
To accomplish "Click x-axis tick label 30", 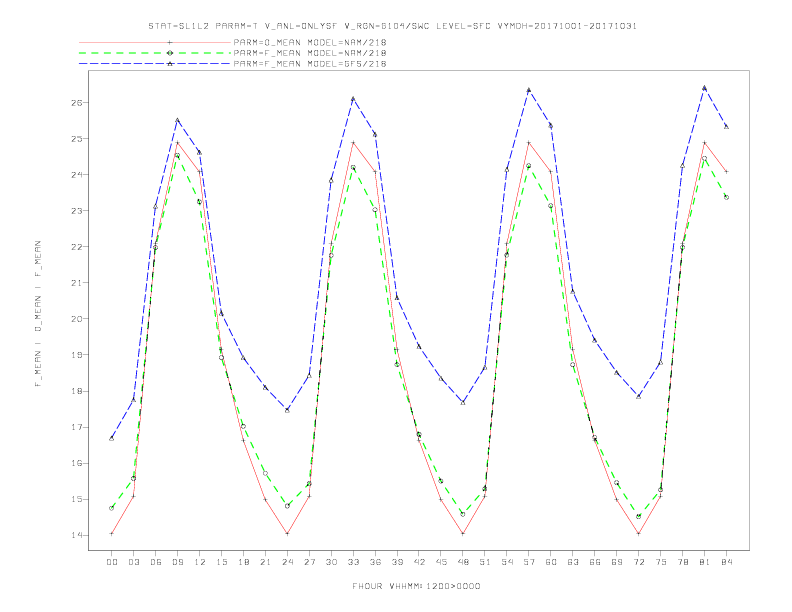I will pyautogui.click(x=331, y=562).
